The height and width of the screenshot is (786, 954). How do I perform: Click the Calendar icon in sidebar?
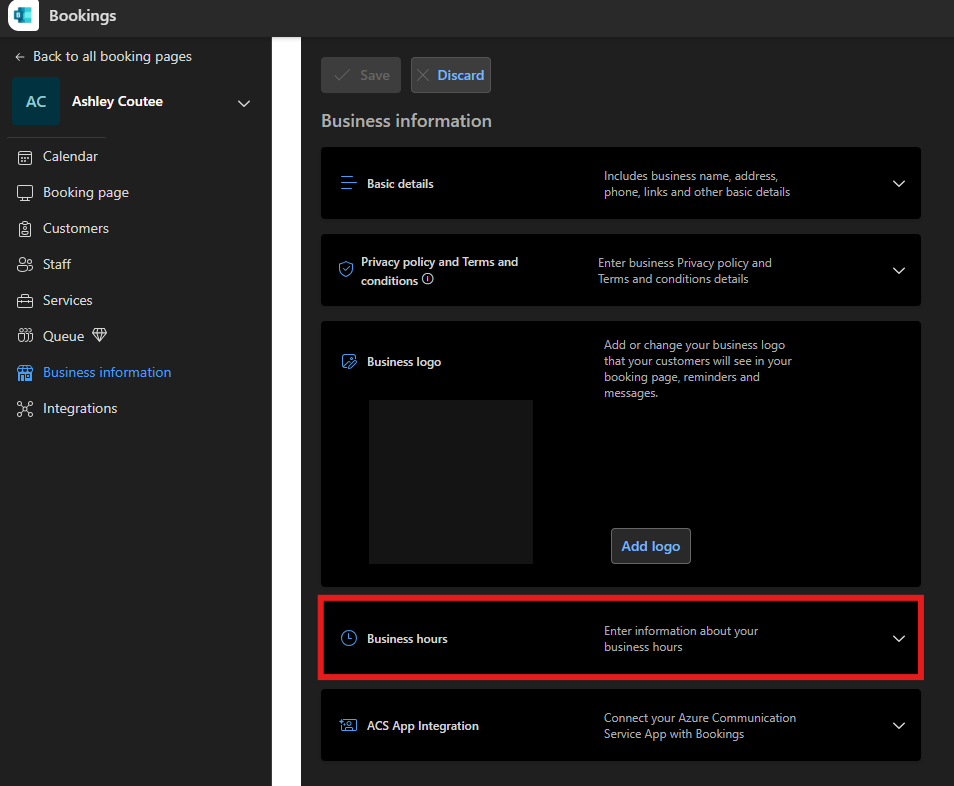[25, 158]
